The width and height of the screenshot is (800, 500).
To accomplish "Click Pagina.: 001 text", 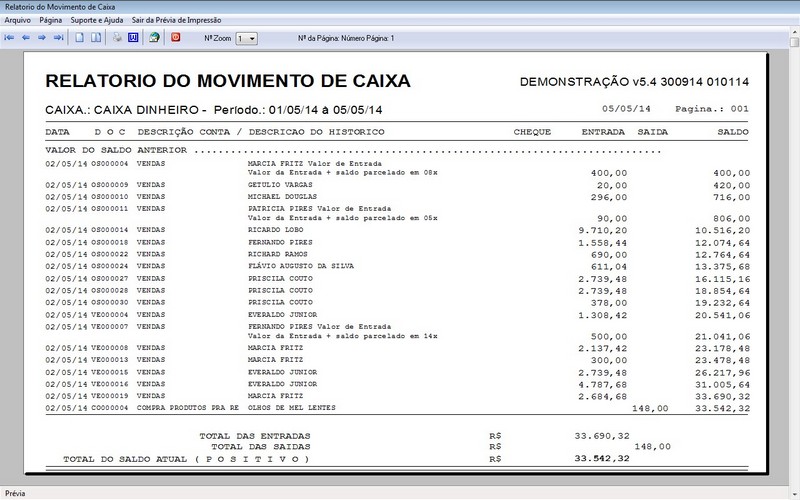I will 712,109.
